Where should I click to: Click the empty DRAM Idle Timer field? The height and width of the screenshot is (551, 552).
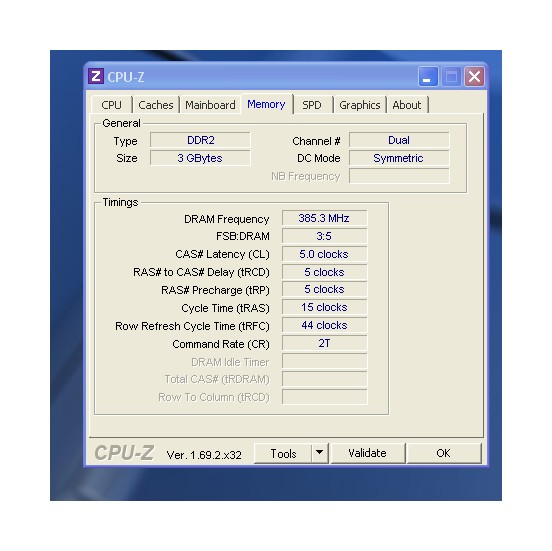[324, 361]
